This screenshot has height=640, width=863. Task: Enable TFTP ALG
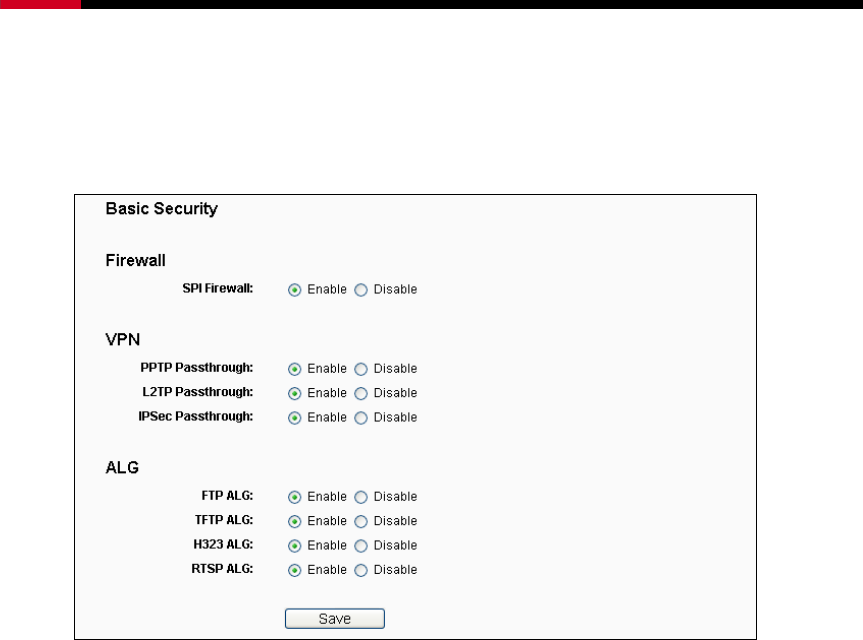[x=294, y=522]
